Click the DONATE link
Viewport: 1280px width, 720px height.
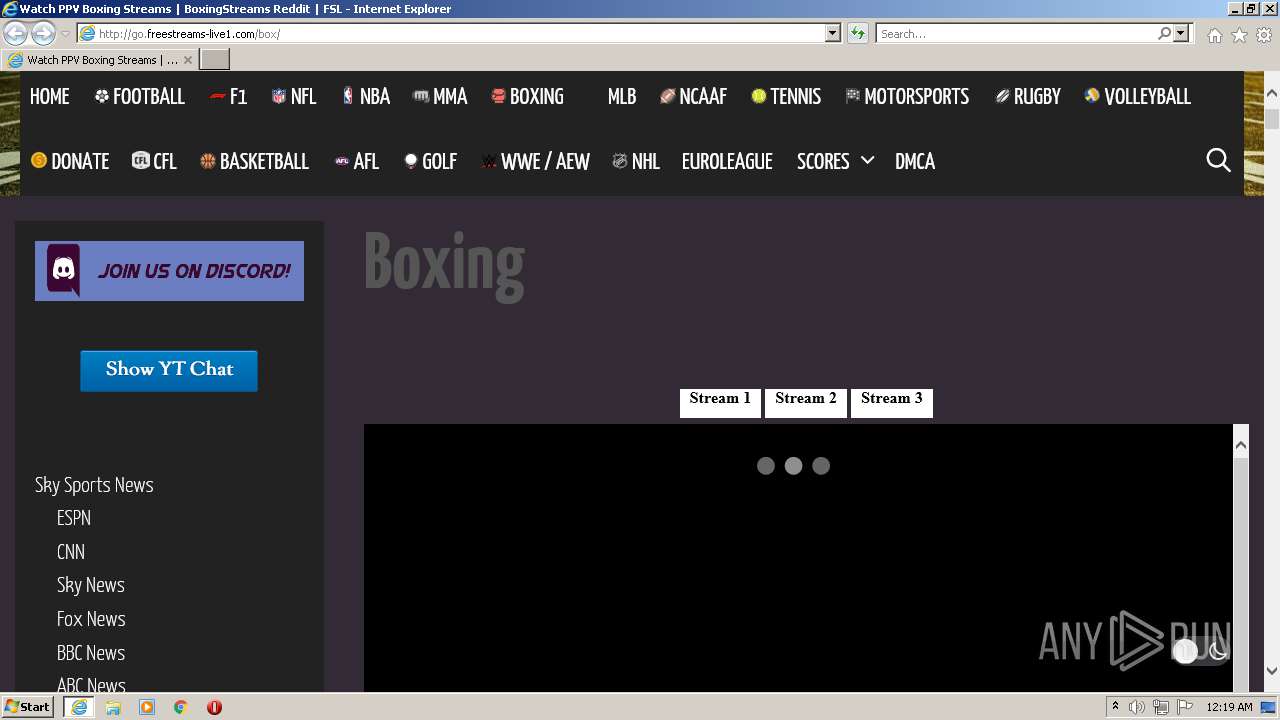pos(70,162)
